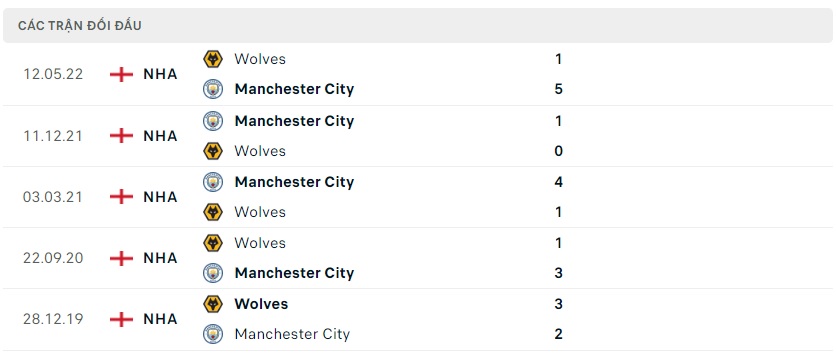Open bold Wolves name in 28.12.19 match
The height and width of the screenshot is (362, 836).
[261, 304]
